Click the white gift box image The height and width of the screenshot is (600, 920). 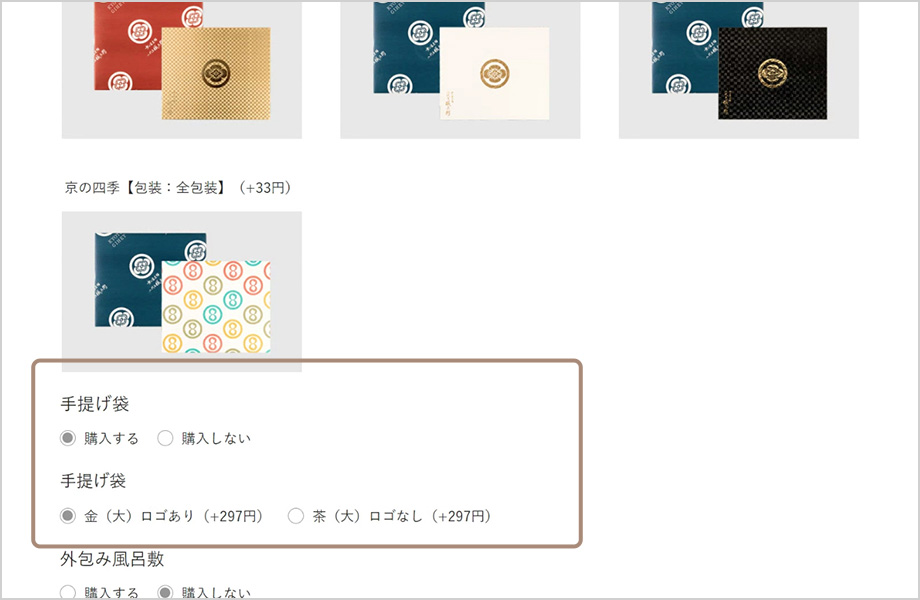[495, 73]
